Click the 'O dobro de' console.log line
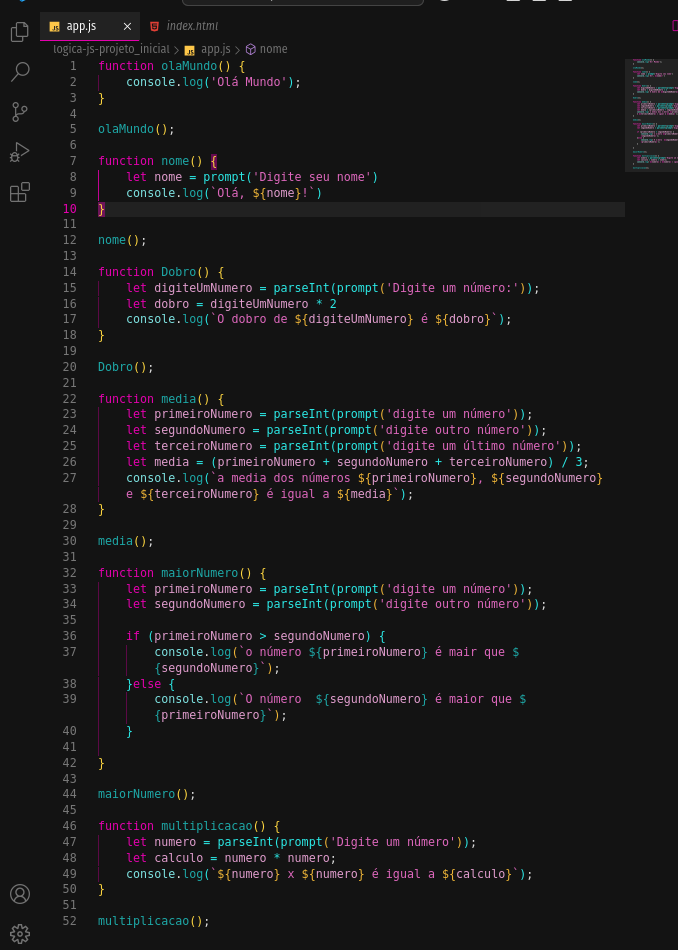Viewport: 678px width, 950px height. point(319,319)
